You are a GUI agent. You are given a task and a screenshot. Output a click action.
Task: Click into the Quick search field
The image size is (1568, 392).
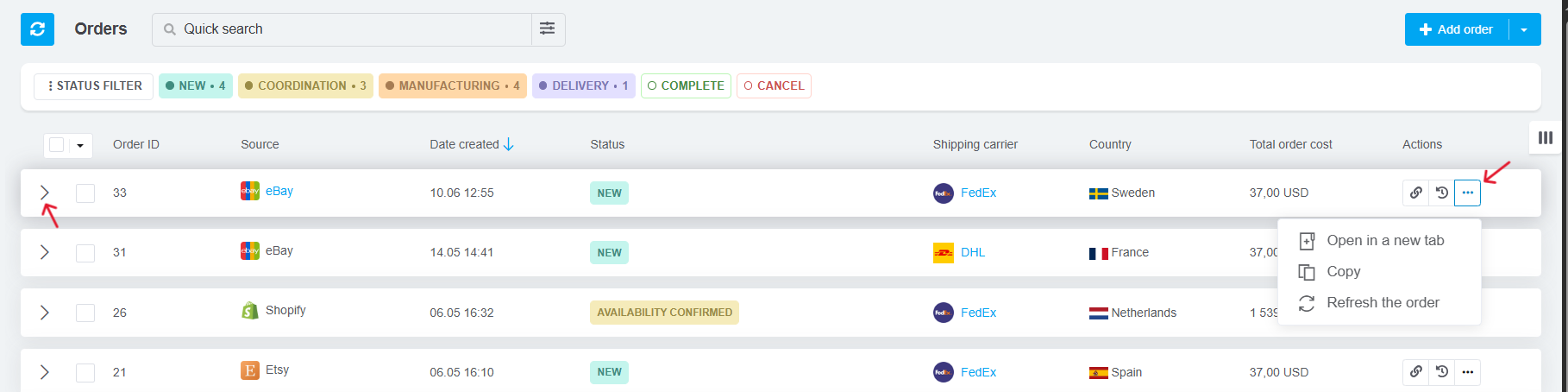tap(345, 29)
